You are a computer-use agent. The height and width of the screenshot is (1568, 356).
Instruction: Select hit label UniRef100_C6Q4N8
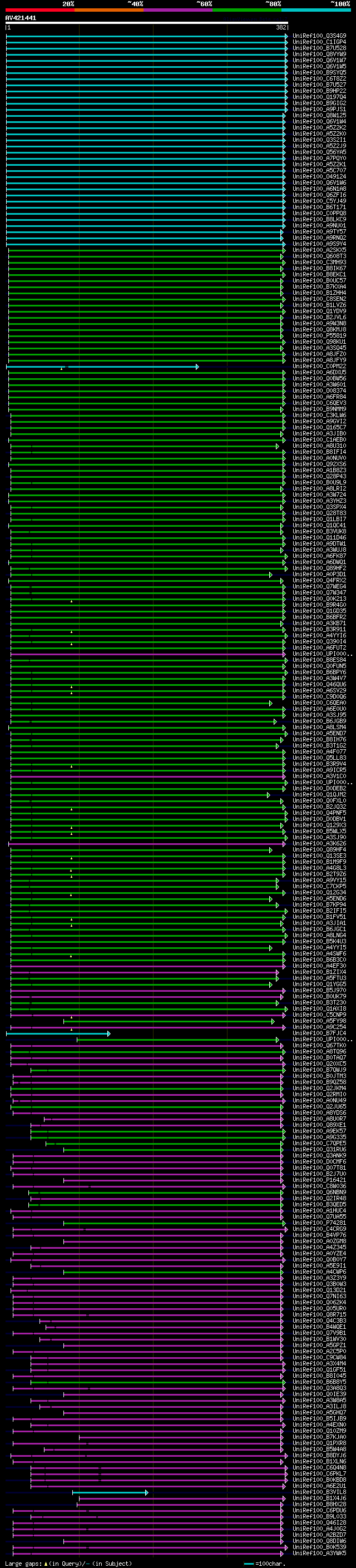[x=319, y=1467]
